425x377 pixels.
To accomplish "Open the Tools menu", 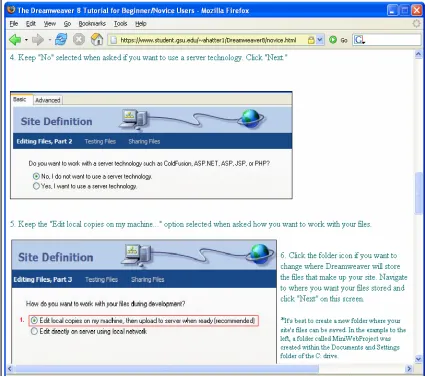I will 120,24.
